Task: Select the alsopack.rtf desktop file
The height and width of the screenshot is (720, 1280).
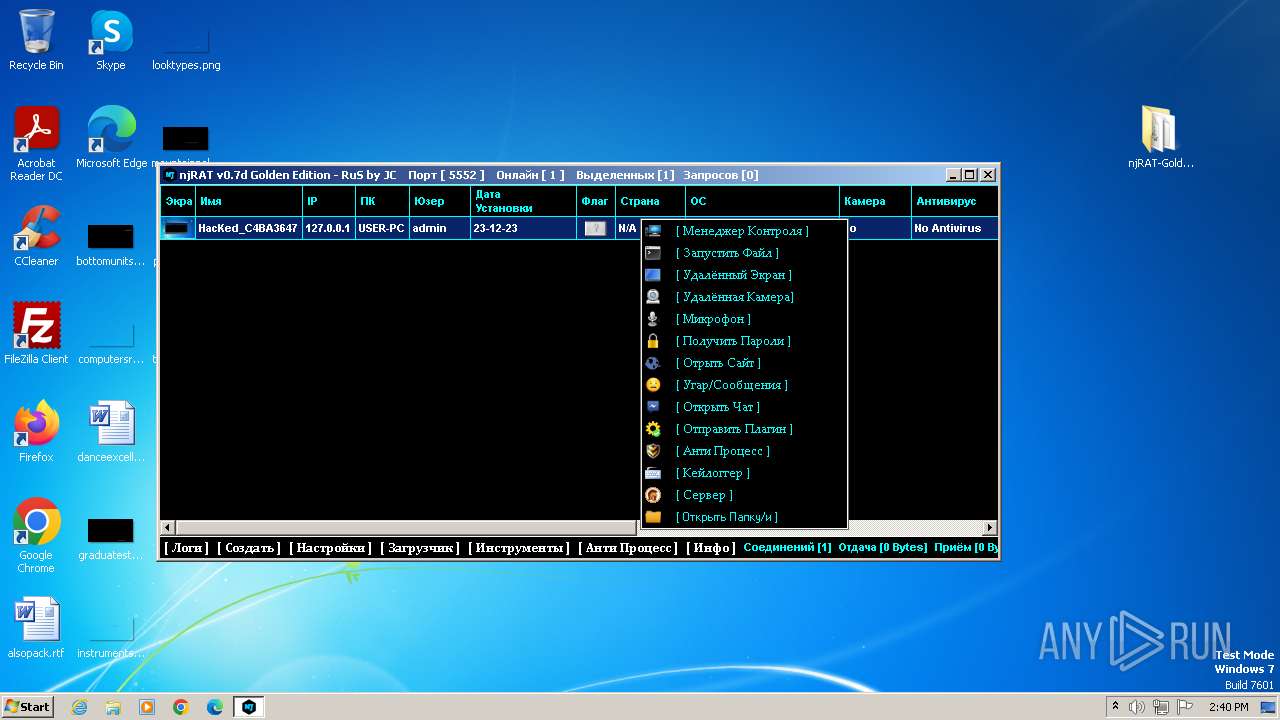Action: click(x=36, y=628)
